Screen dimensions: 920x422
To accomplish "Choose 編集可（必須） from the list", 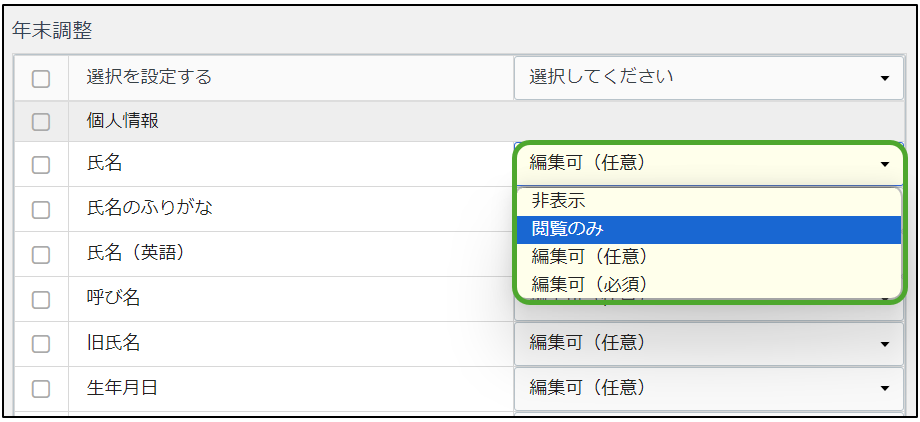I will point(709,285).
